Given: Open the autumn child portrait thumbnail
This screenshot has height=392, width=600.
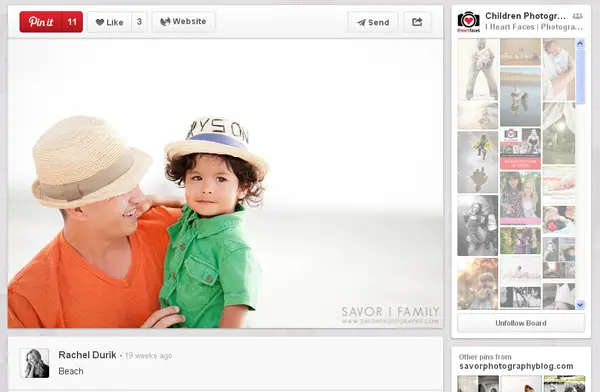Looking at the screenshot, I should (478, 284).
